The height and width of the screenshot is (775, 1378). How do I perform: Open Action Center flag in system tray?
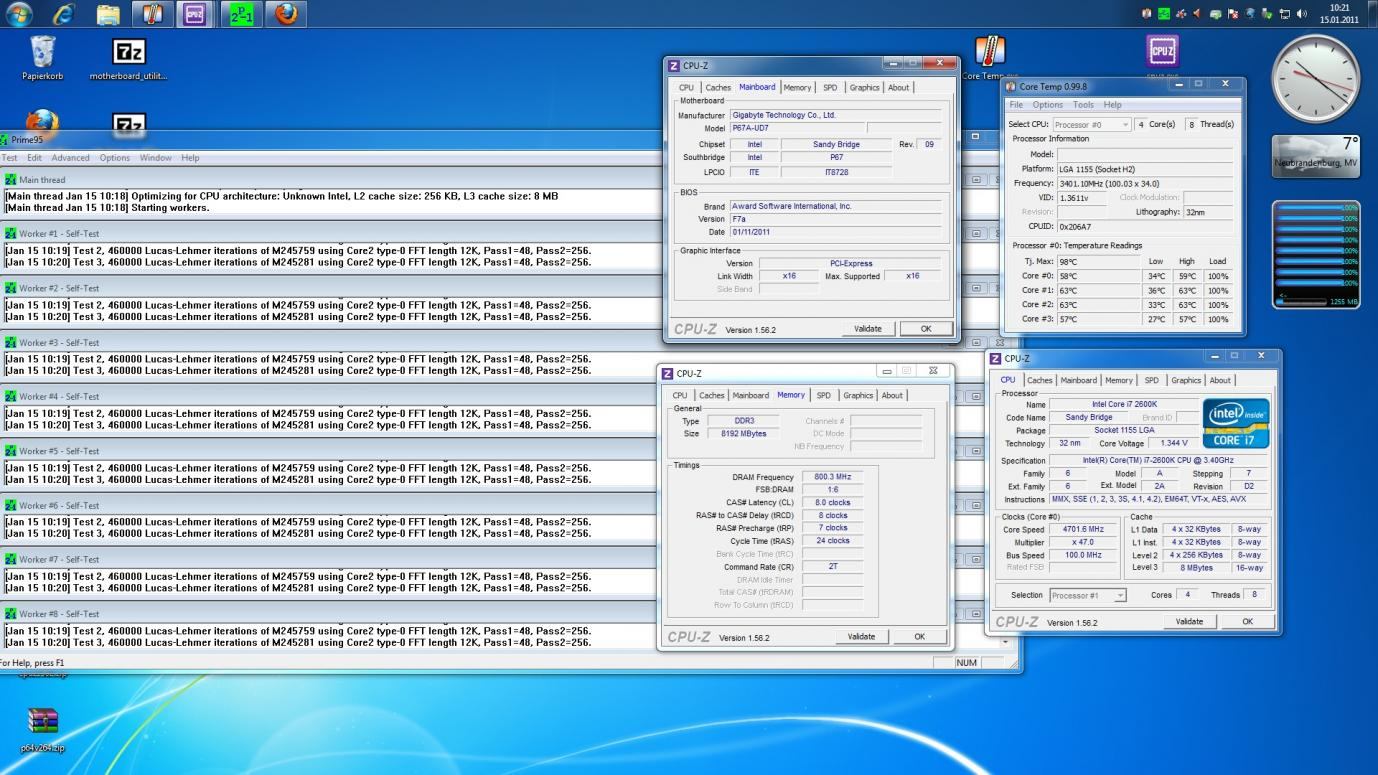pos(1231,14)
